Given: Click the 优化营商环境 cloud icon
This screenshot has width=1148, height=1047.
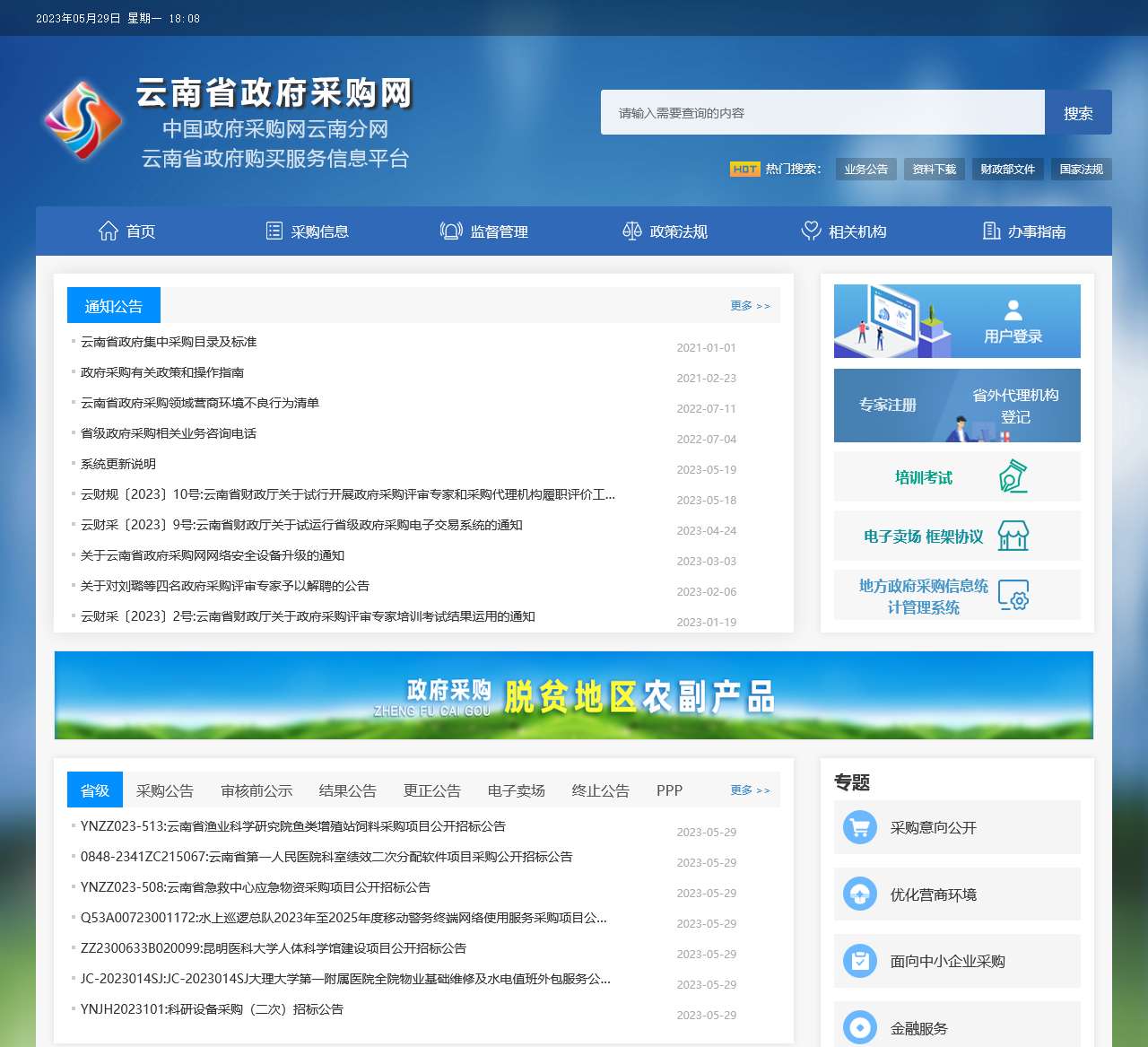Looking at the screenshot, I should [x=860, y=894].
